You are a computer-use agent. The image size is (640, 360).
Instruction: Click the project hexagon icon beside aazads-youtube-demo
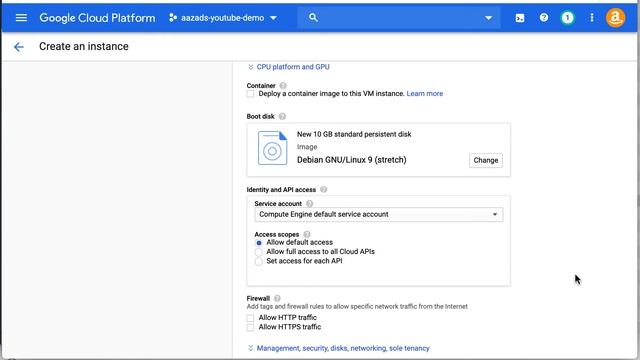173,18
